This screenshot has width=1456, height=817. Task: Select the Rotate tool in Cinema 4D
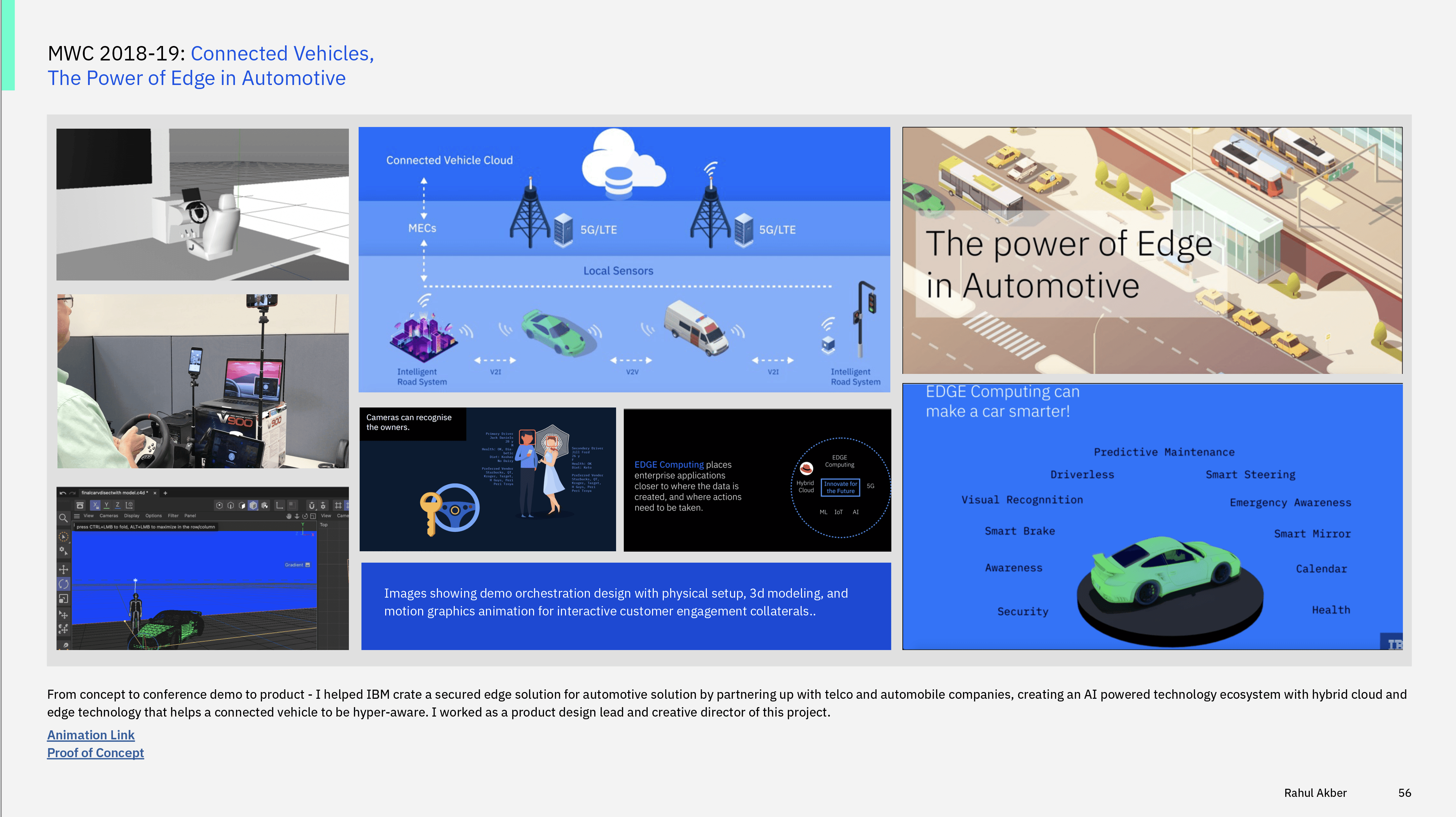click(x=63, y=584)
